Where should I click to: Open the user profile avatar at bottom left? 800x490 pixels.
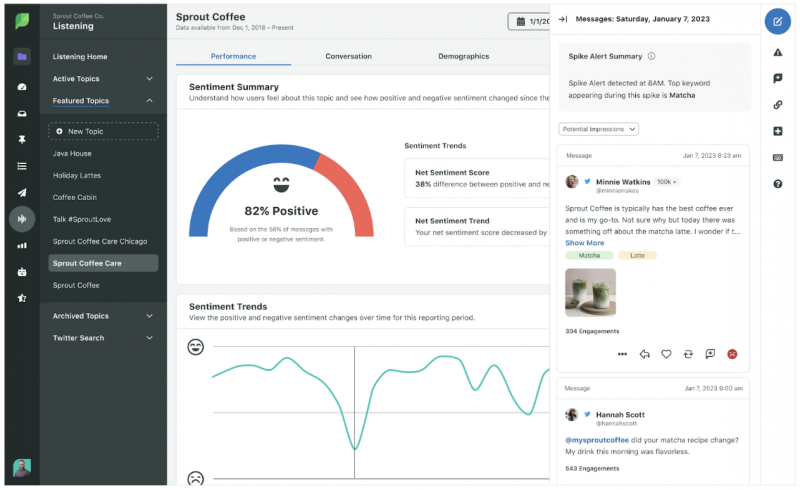(x=22, y=468)
